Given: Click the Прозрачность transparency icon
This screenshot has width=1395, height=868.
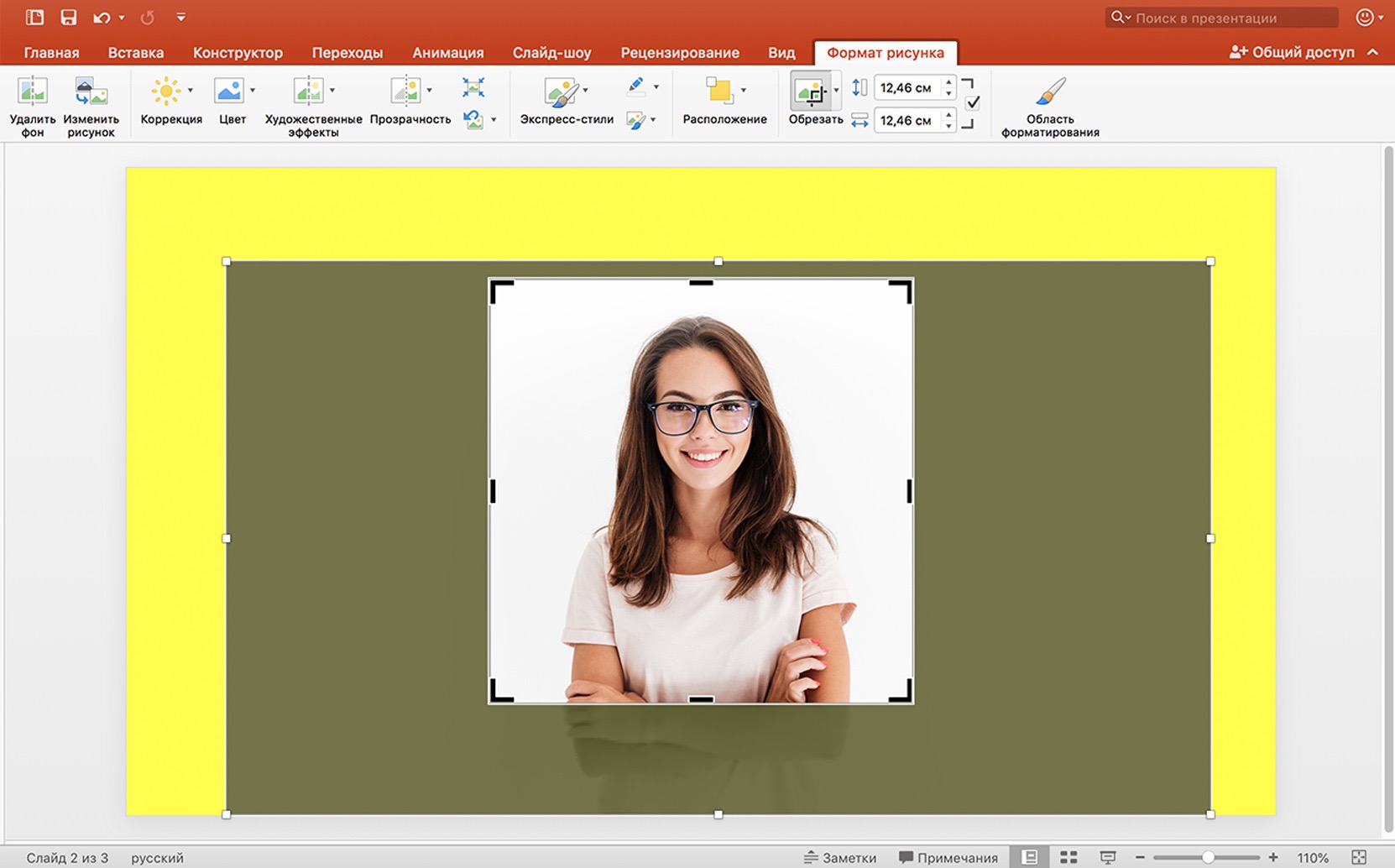Looking at the screenshot, I should pyautogui.click(x=405, y=91).
